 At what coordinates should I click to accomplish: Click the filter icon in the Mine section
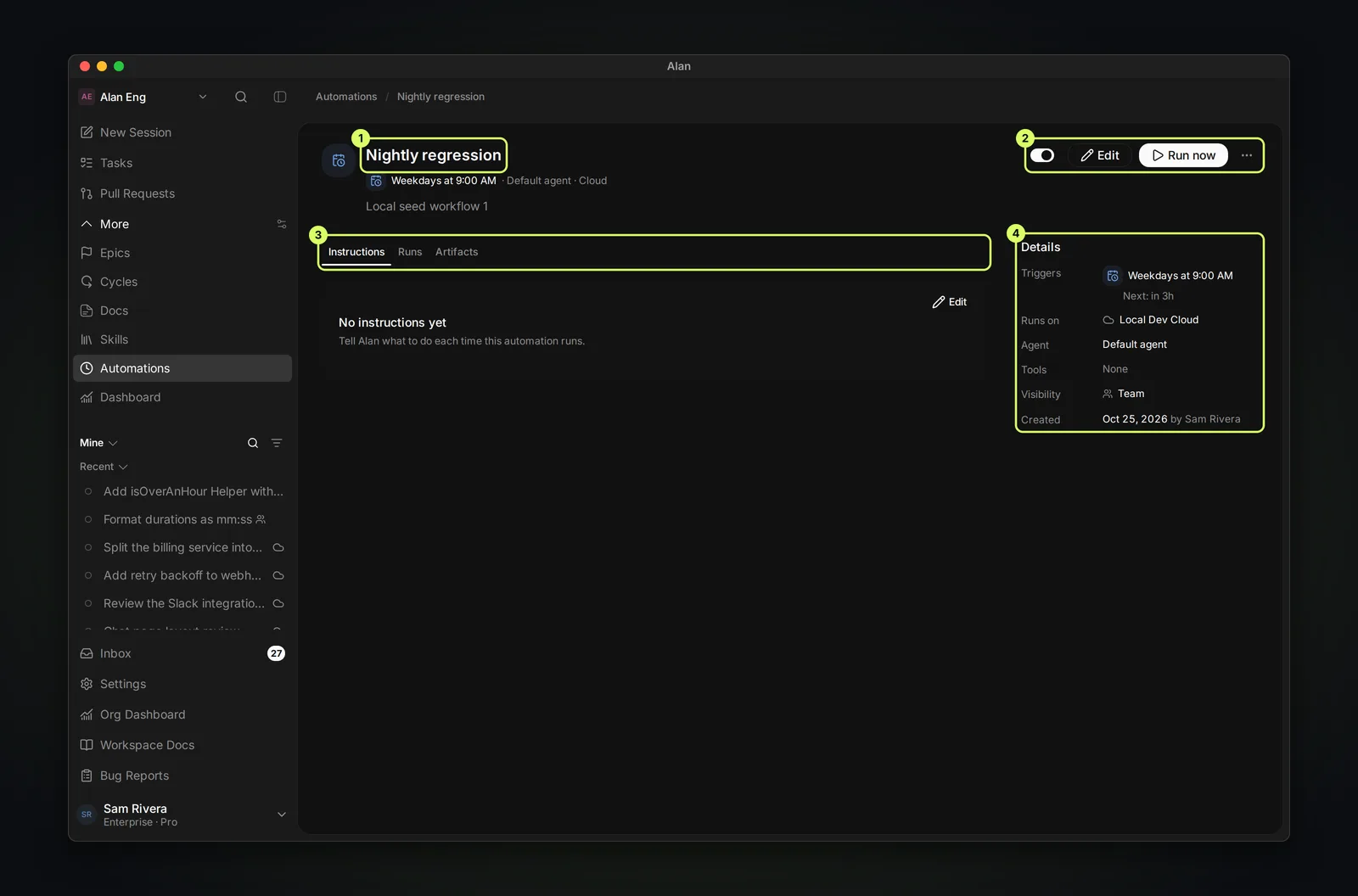pos(277,443)
